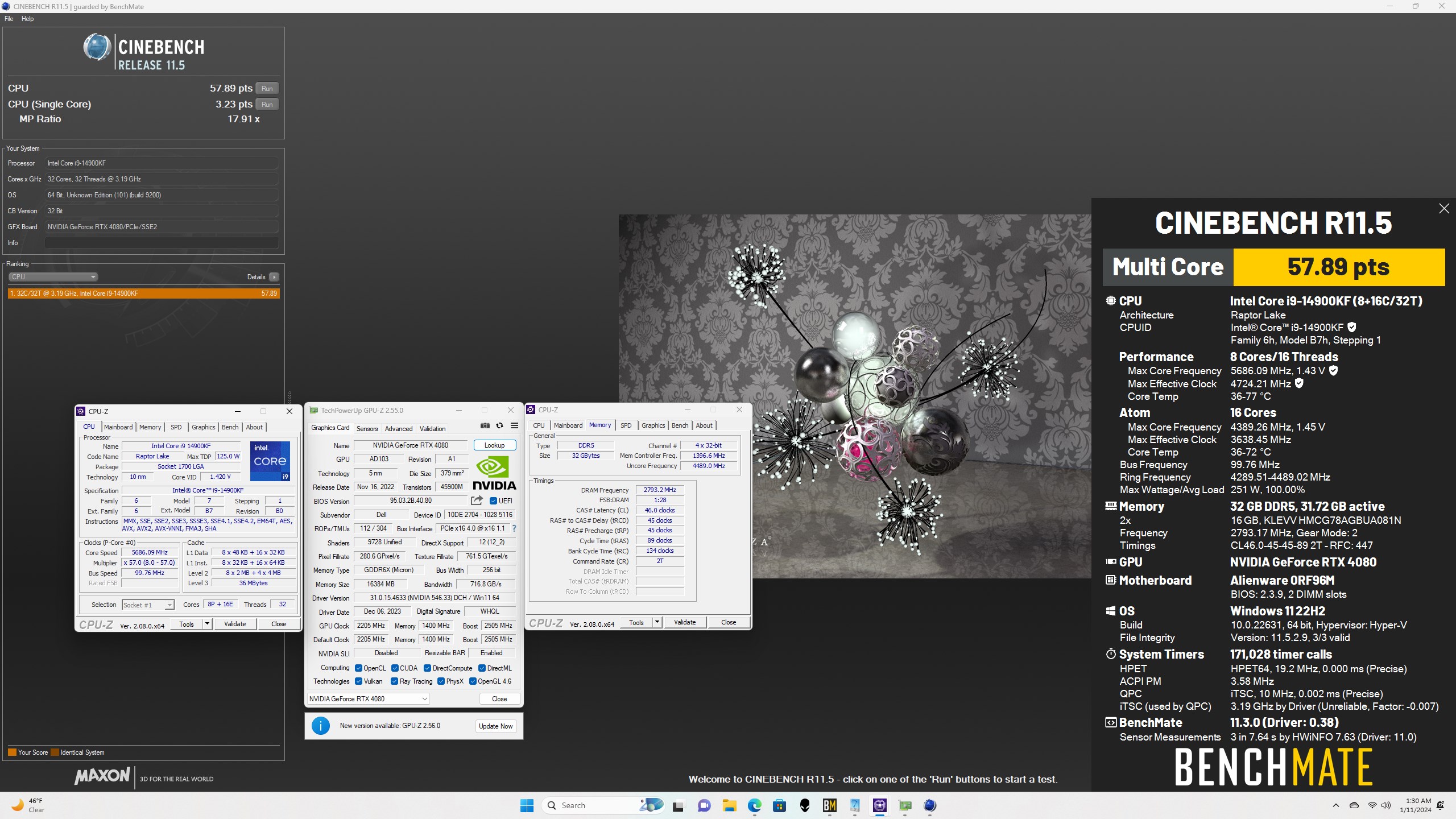This screenshot has width=1456, height=819.
Task: Run the CPU Single Core benchmark
Action: 267,104
